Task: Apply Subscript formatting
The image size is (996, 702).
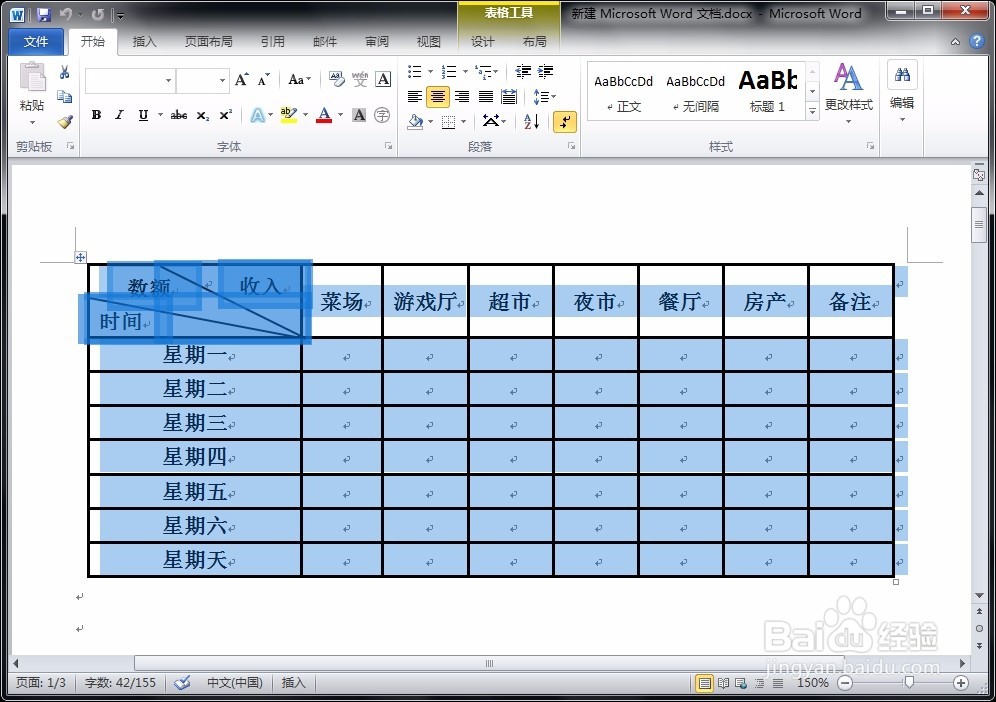Action: [x=202, y=115]
